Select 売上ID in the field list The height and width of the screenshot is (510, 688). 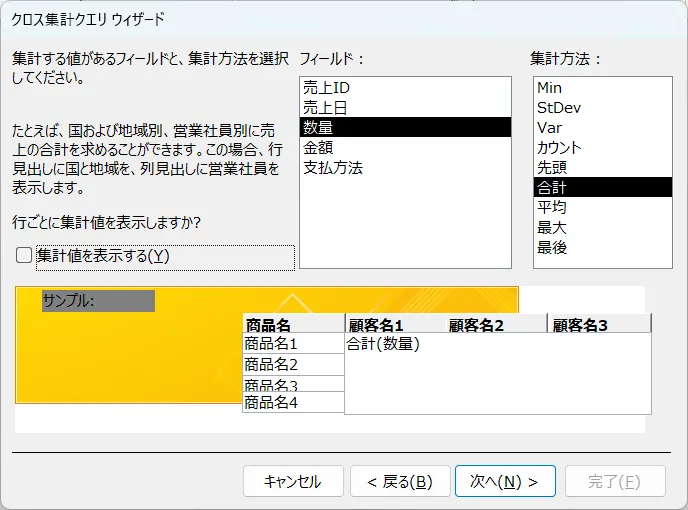point(405,87)
